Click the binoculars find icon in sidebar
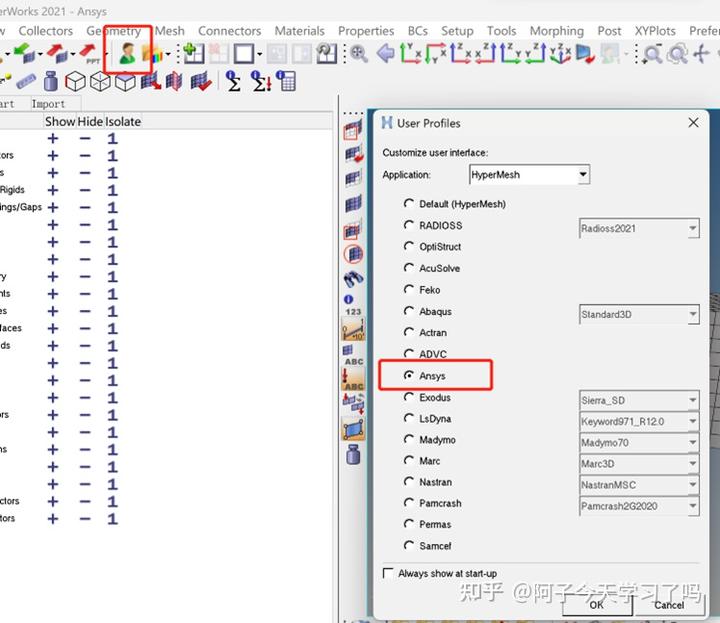Screen dimensions: 720x623 [353, 278]
